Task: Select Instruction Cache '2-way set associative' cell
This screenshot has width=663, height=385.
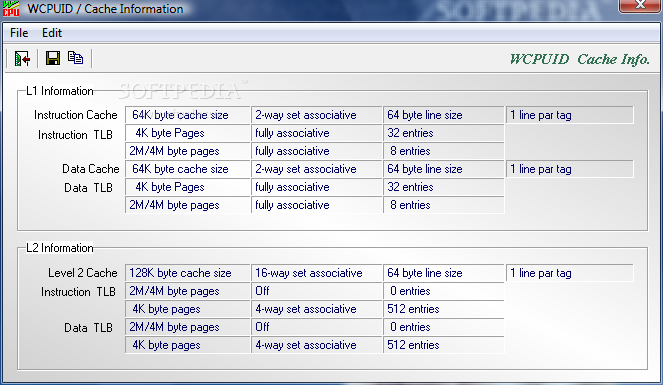Action: coord(317,115)
